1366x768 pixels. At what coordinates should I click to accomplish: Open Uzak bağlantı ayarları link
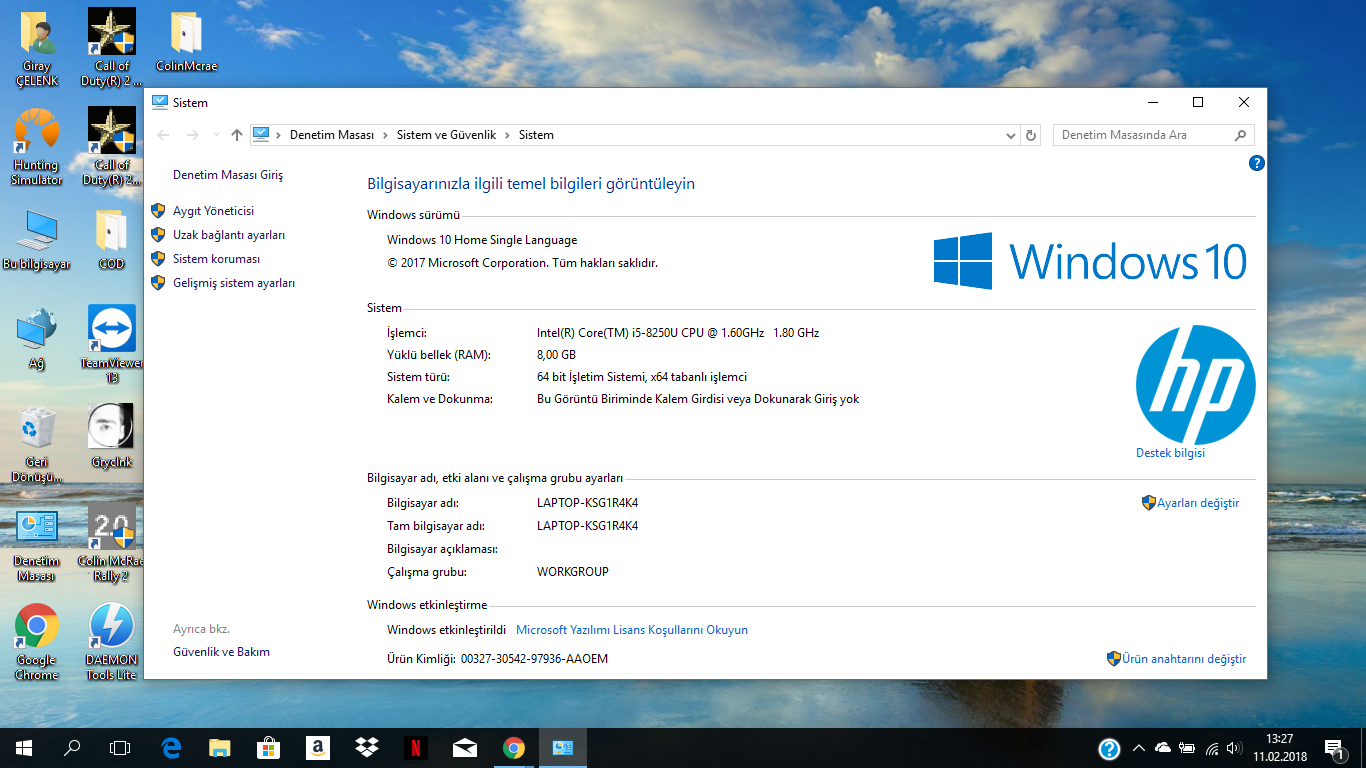click(x=229, y=235)
